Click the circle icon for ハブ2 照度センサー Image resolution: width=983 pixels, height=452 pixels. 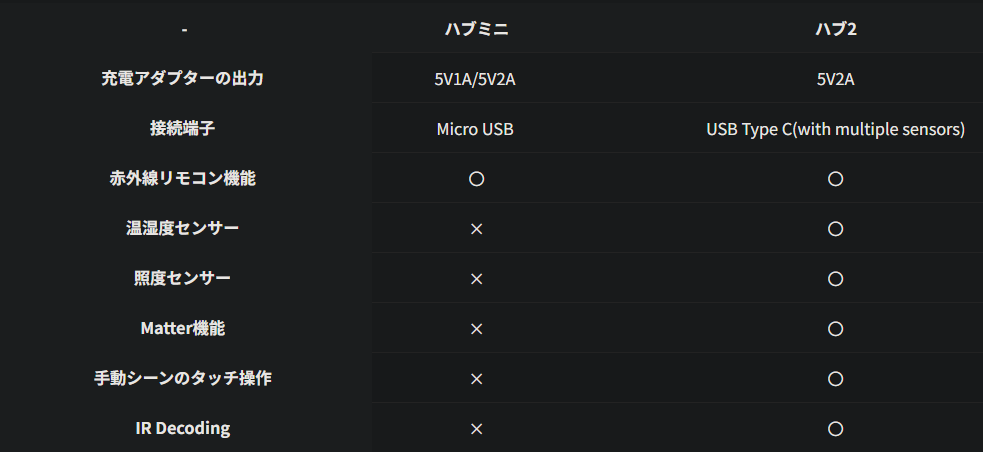[836, 279]
